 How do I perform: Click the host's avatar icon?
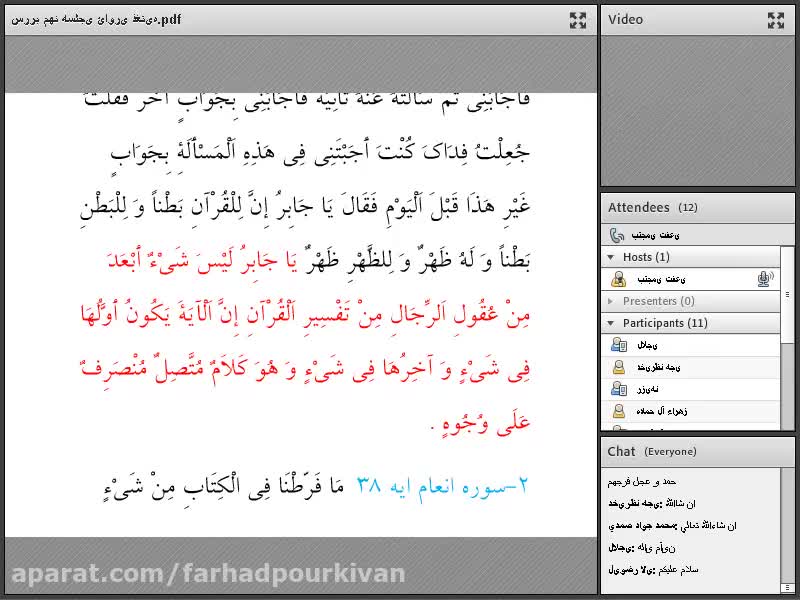[619, 279]
